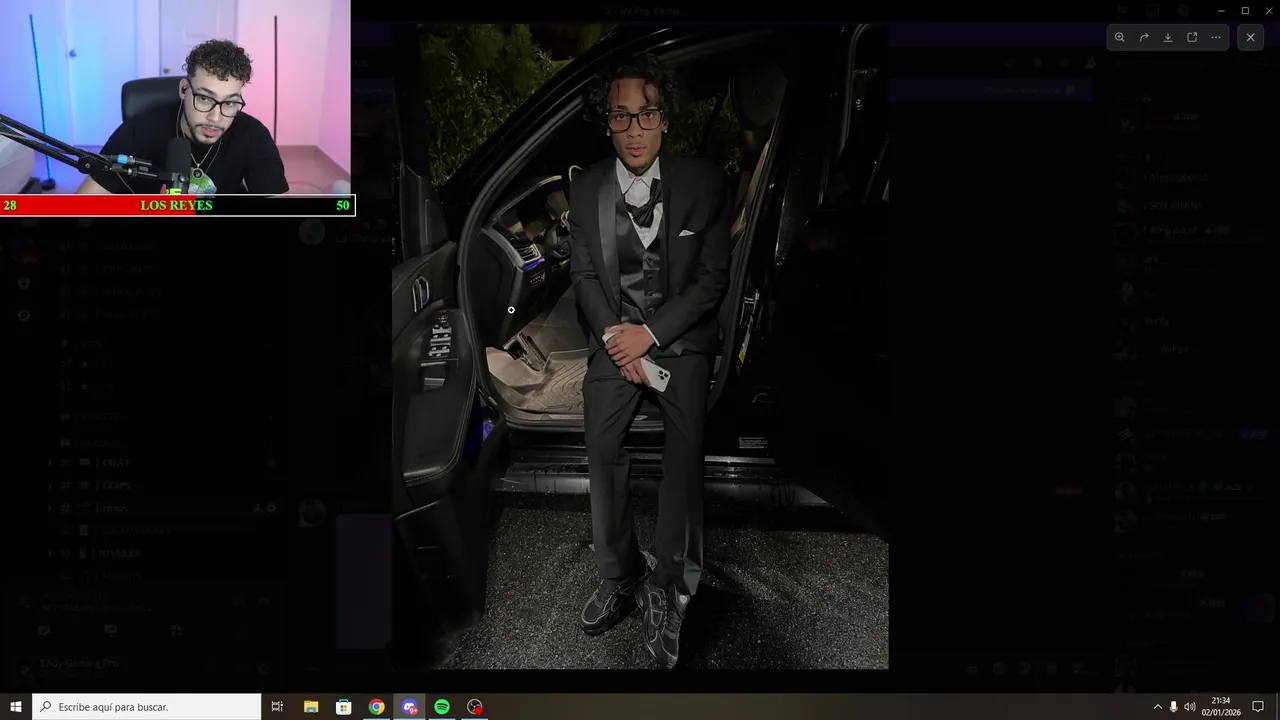Download the image using the save icon
This screenshot has height=720, width=1280.
[1168, 37]
